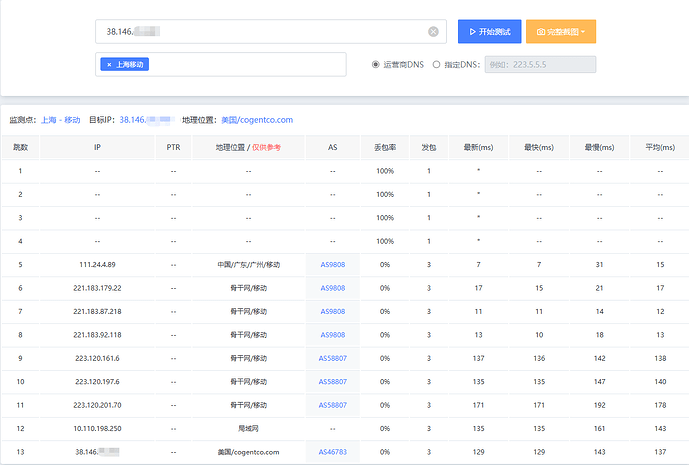Select the 指定DNS radio option

pos(437,65)
